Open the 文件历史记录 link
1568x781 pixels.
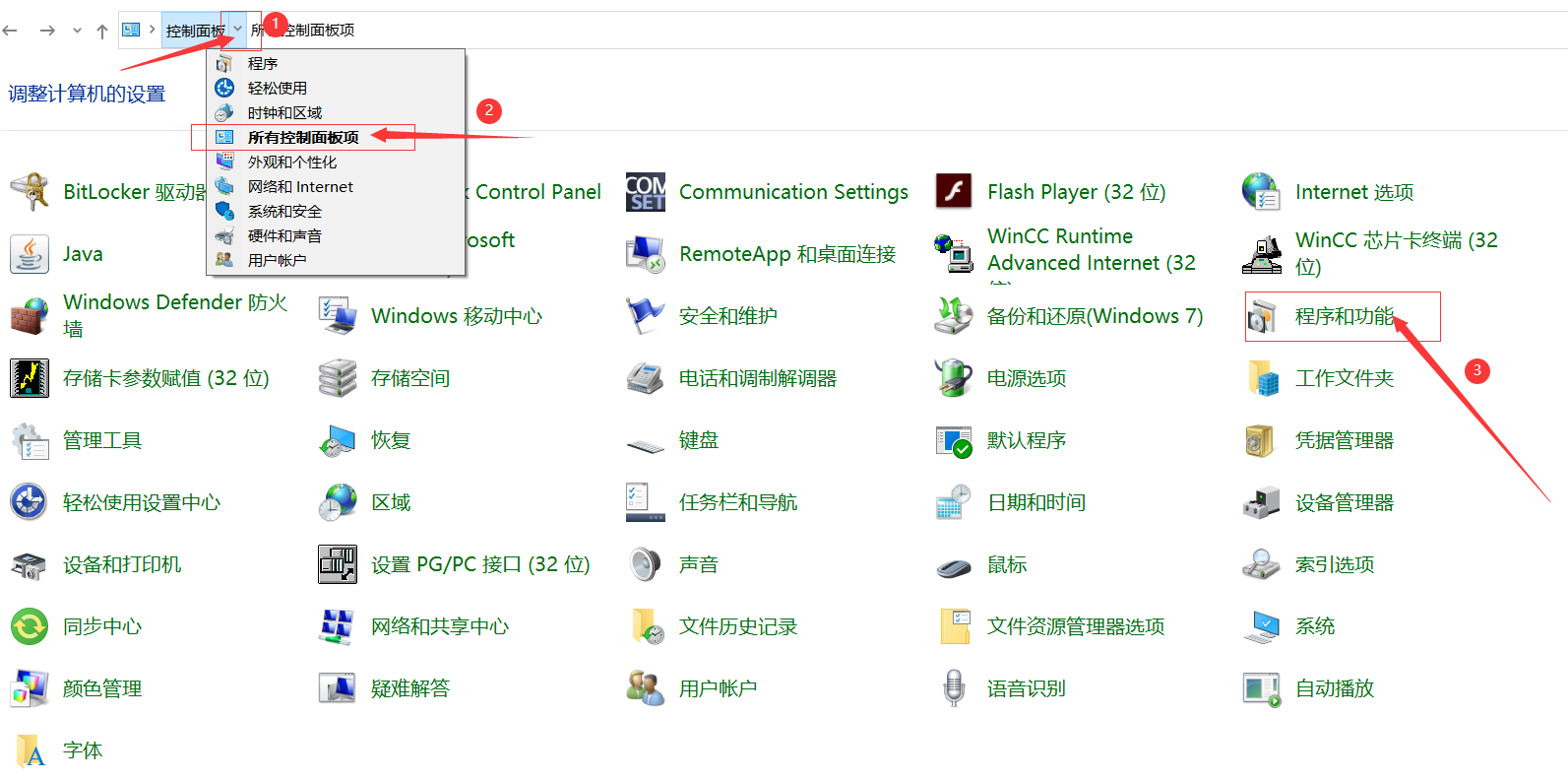pos(738,626)
